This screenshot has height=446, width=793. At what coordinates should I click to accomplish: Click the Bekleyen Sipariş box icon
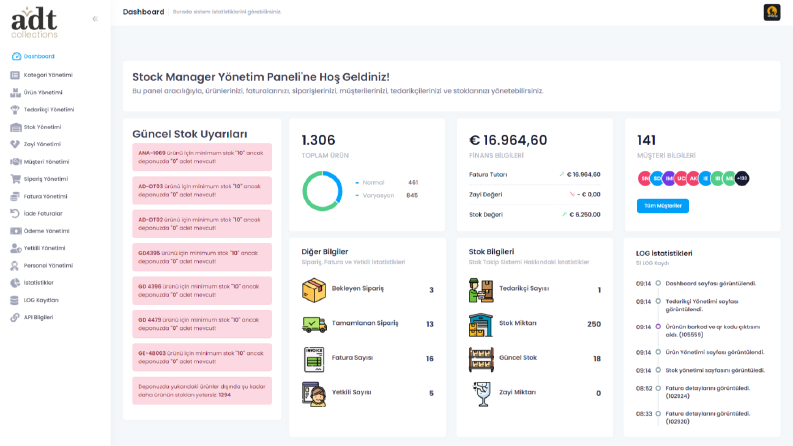pos(314,290)
